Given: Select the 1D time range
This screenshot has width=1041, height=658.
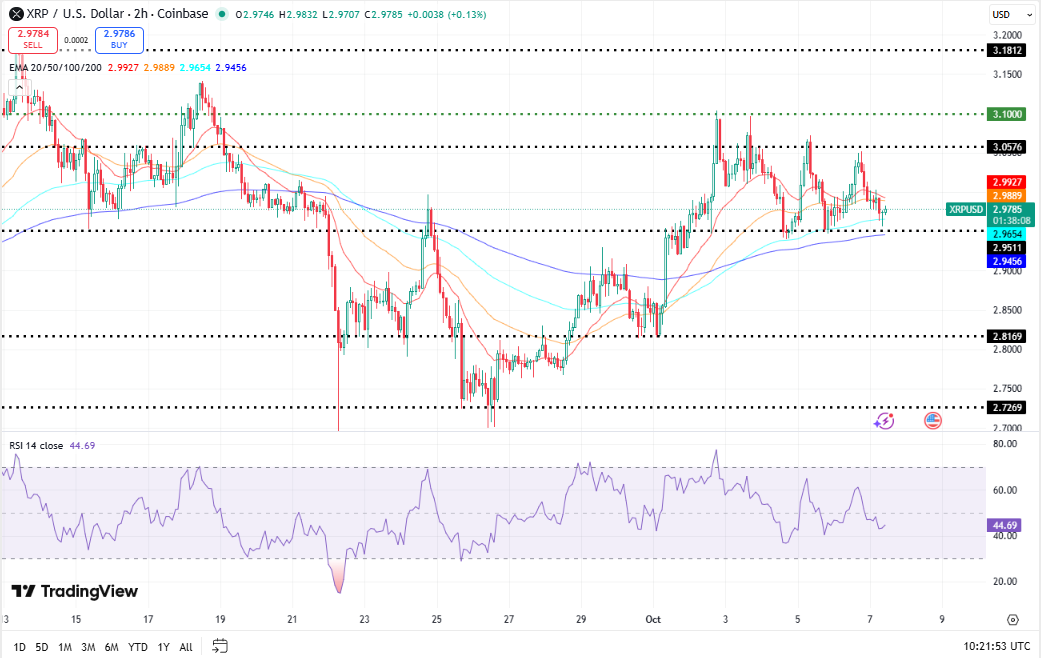Looking at the screenshot, I should pyautogui.click(x=19, y=646).
